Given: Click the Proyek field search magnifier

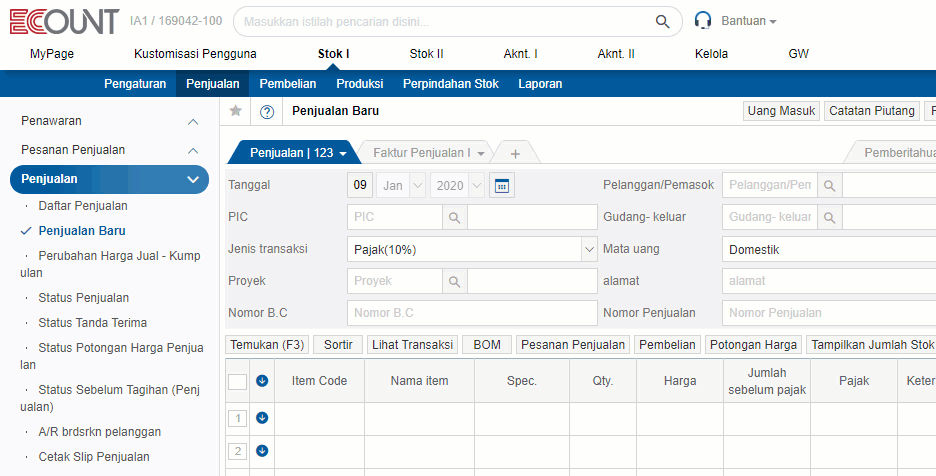Looking at the screenshot, I should point(453,281).
